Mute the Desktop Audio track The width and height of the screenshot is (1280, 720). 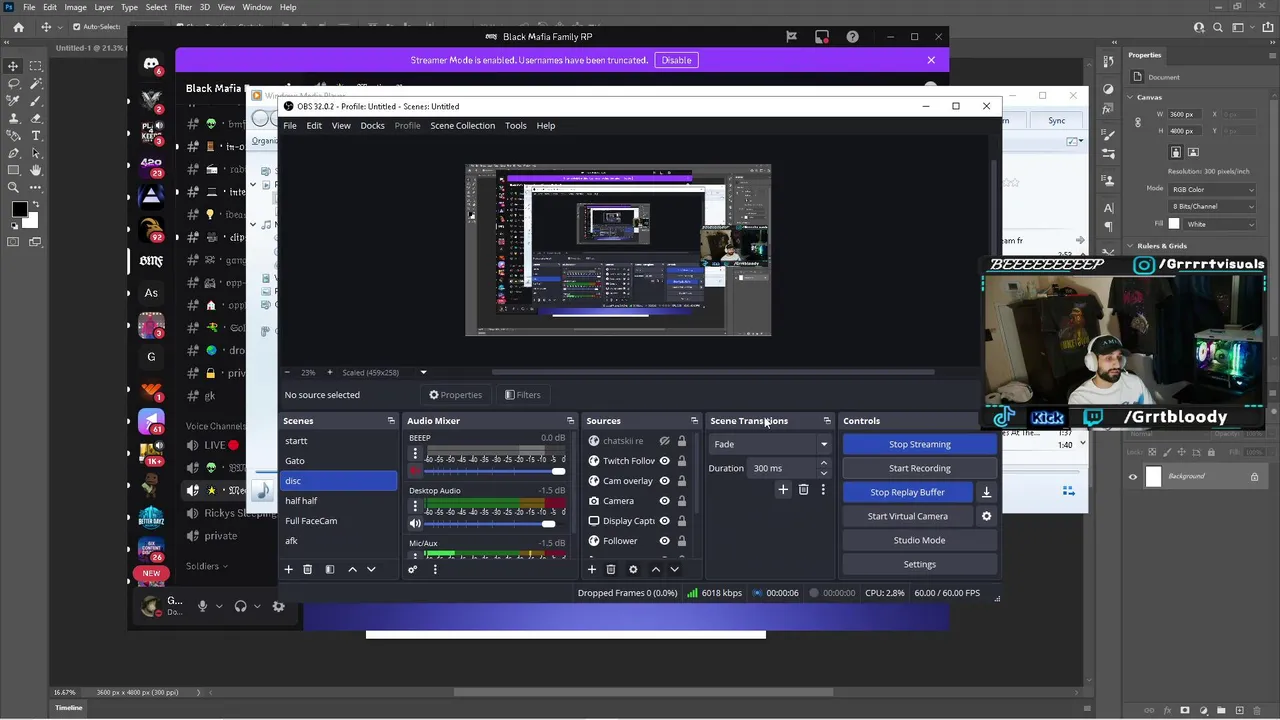[415, 523]
